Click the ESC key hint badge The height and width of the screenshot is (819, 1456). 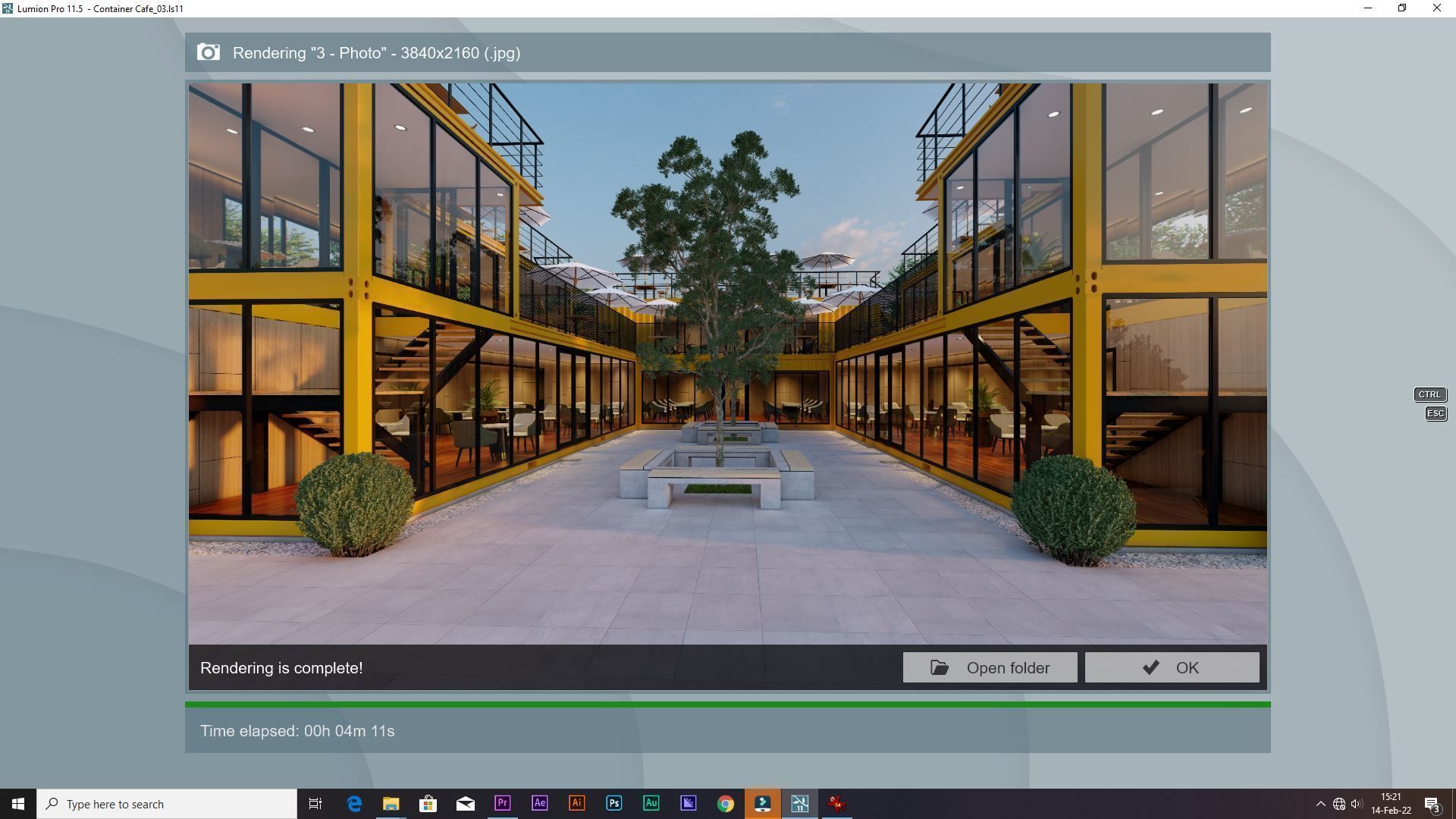(1436, 413)
